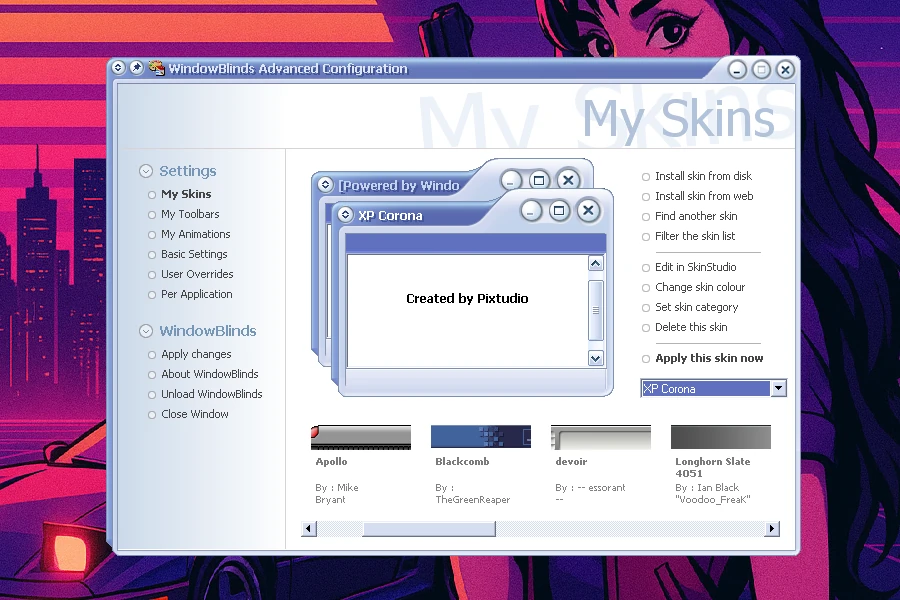Click Filter the skin list

click(695, 237)
